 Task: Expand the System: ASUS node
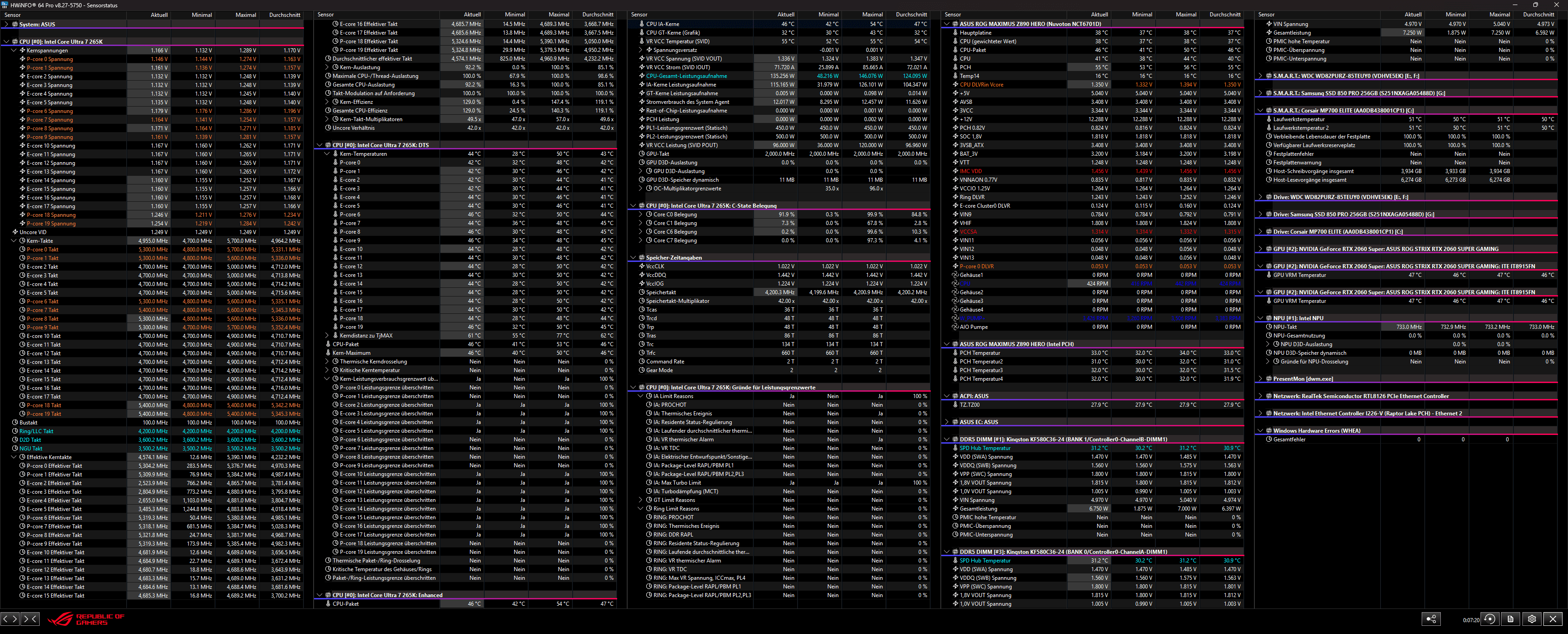click(7, 24)
